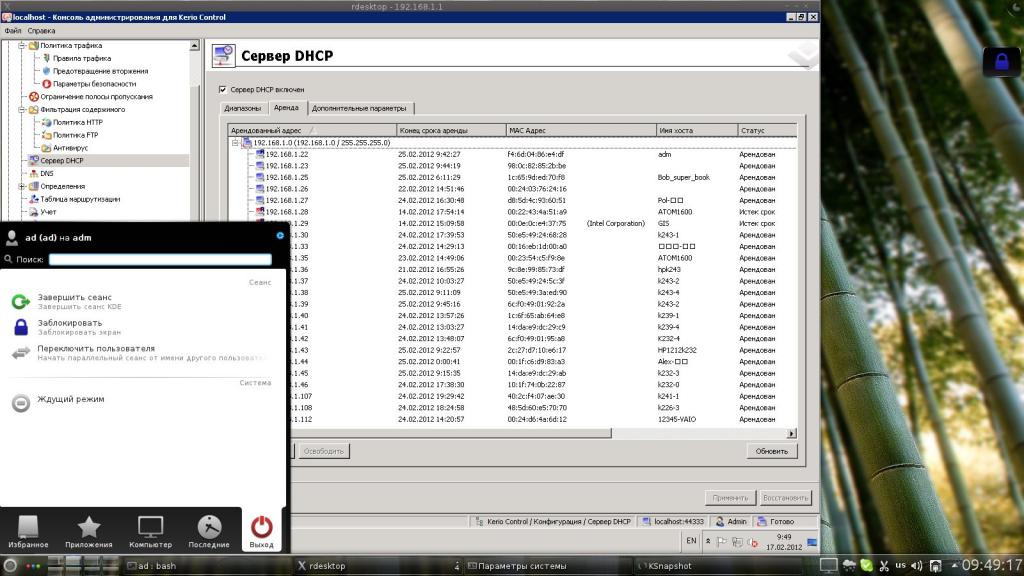The image size is (1024, 576).
Task: Click the Восстановить button
Action: pos(786,498)
